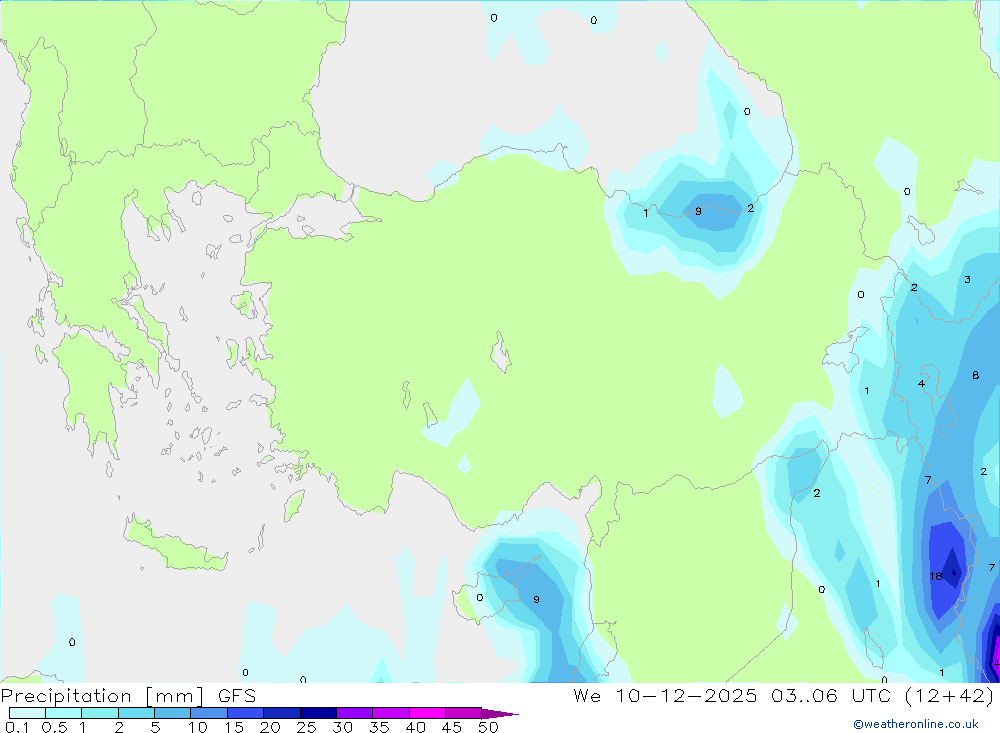Click the '45' legend scale label
1000x733 pixels.
coord(452,727)
